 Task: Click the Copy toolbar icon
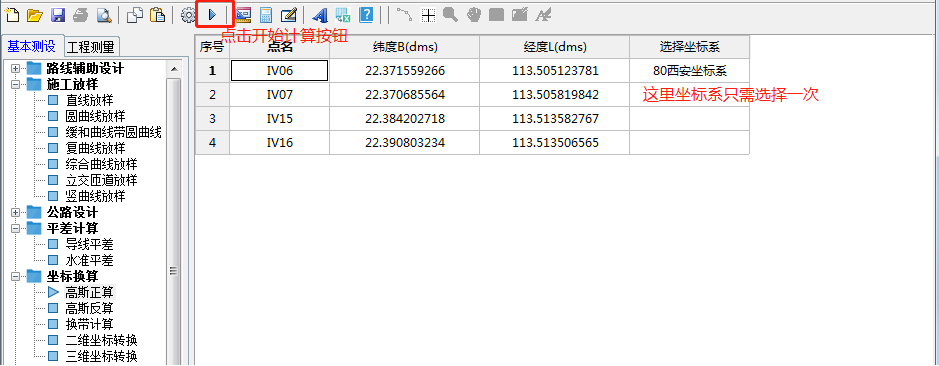[x=135, y=15]
